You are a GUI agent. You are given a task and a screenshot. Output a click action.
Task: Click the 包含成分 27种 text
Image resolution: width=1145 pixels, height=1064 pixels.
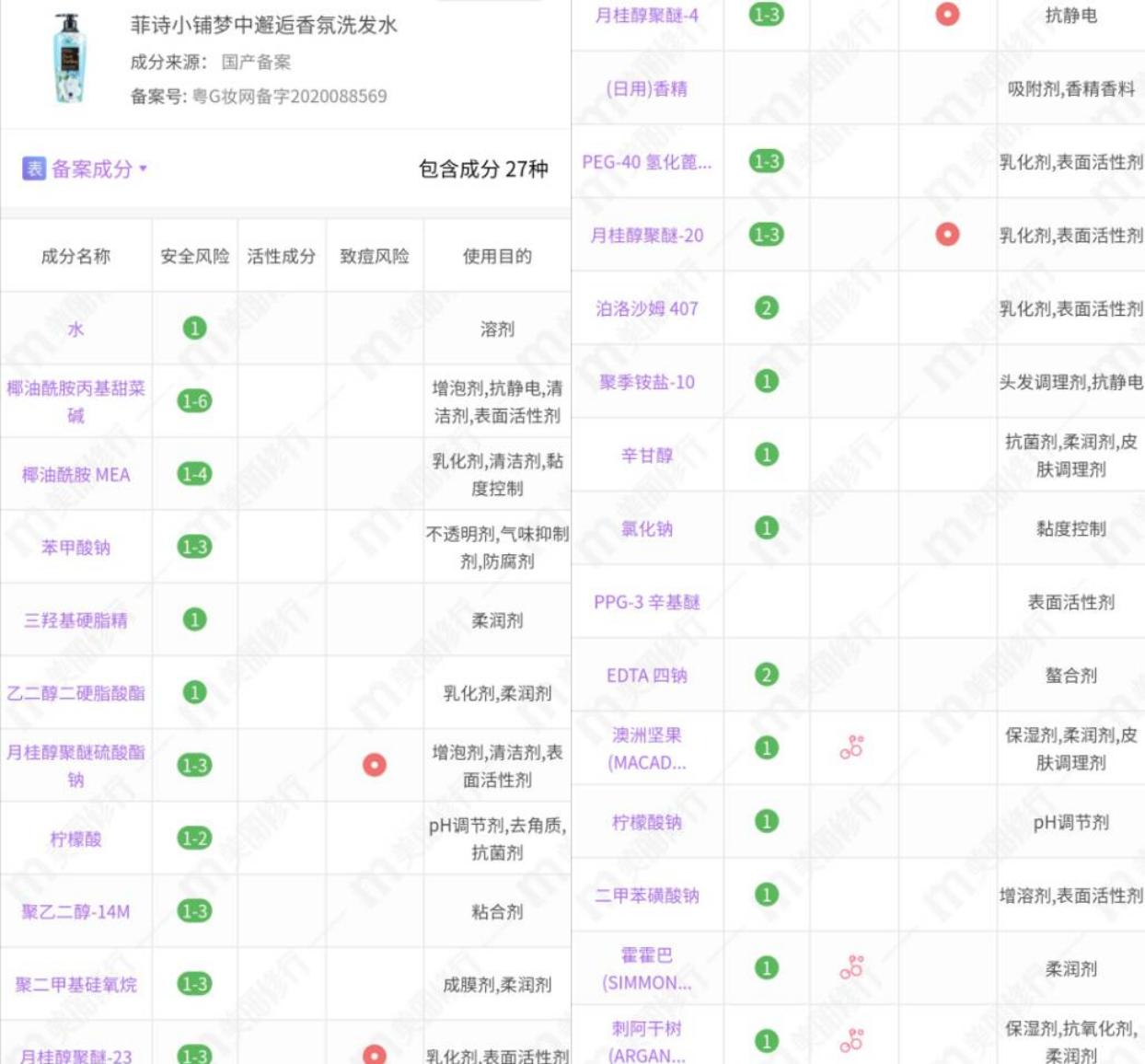coord(485,168)
